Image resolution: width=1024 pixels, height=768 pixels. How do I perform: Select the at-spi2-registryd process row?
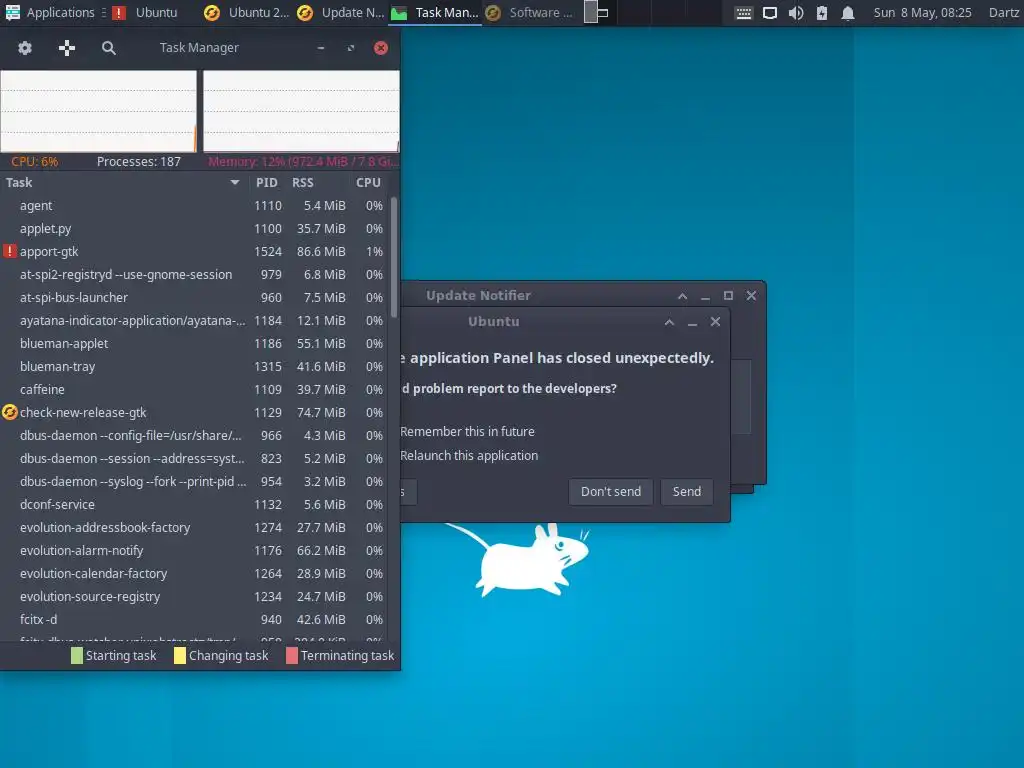coord(194,275)
